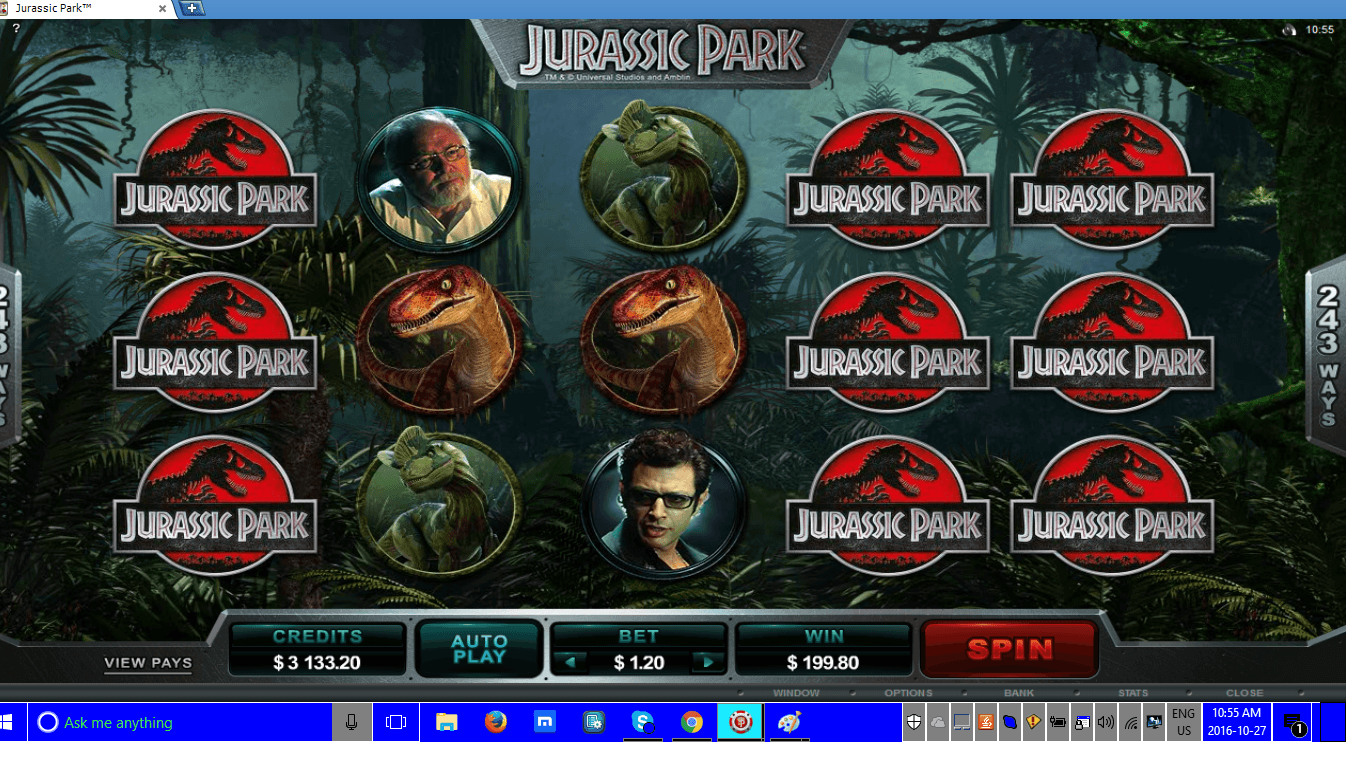Open Chrome from the taskbar
The width and height of the screenshot is (1366, 768).
pyautogui.click(x=691, y=722)
